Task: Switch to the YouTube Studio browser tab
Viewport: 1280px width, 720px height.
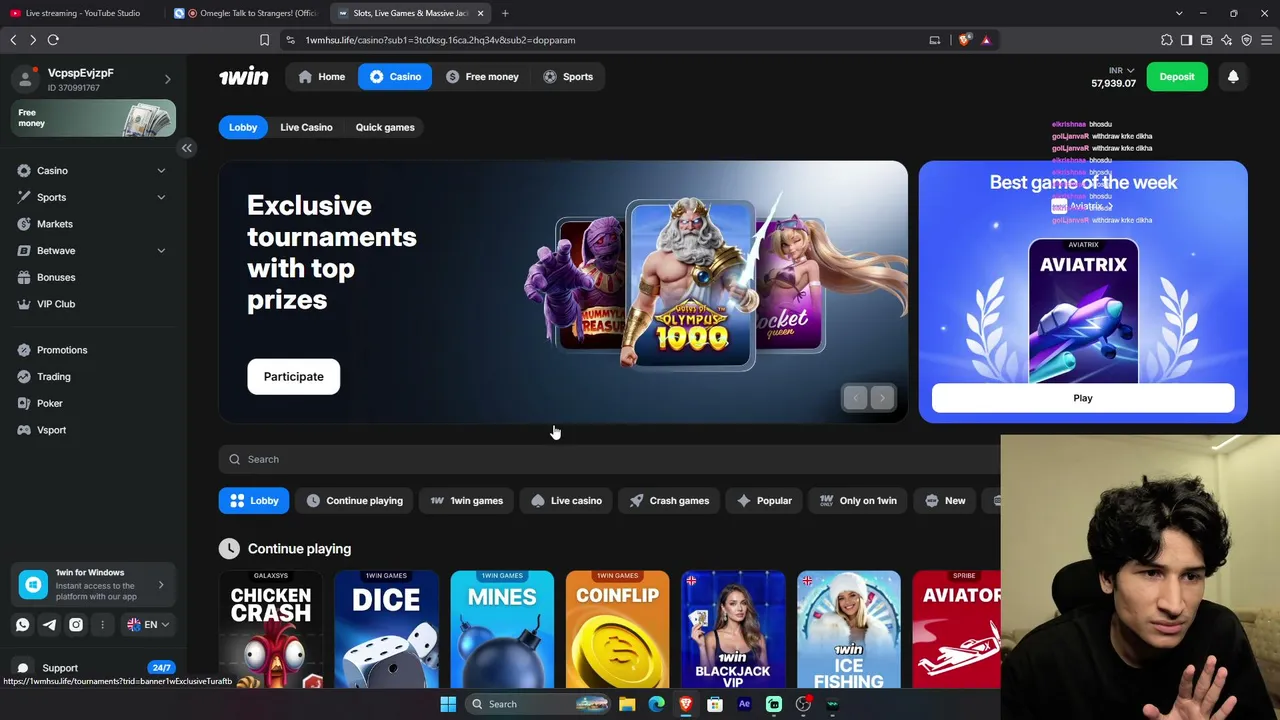Action: [80, 13]
